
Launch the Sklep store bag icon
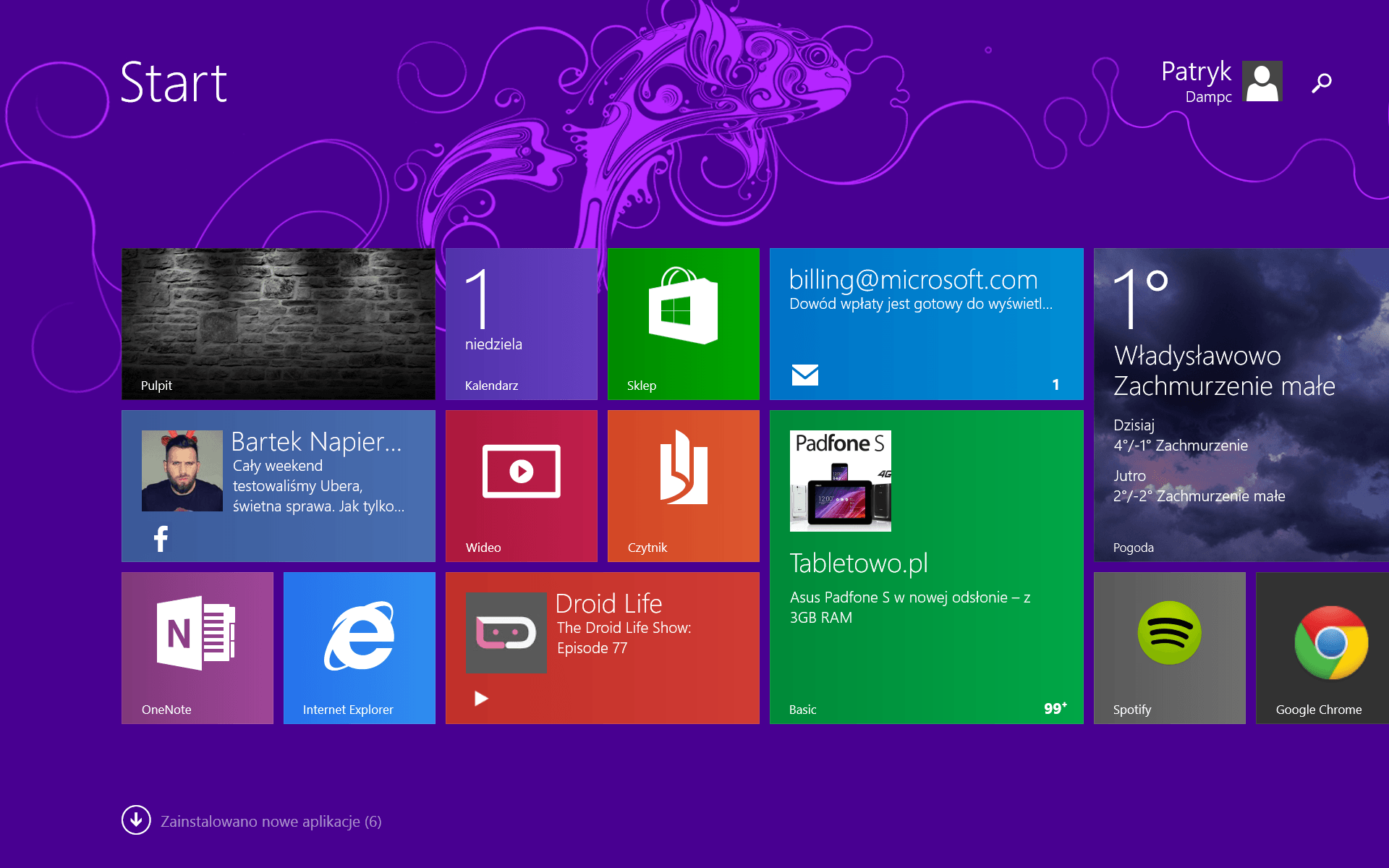click(x=683, y=305)
